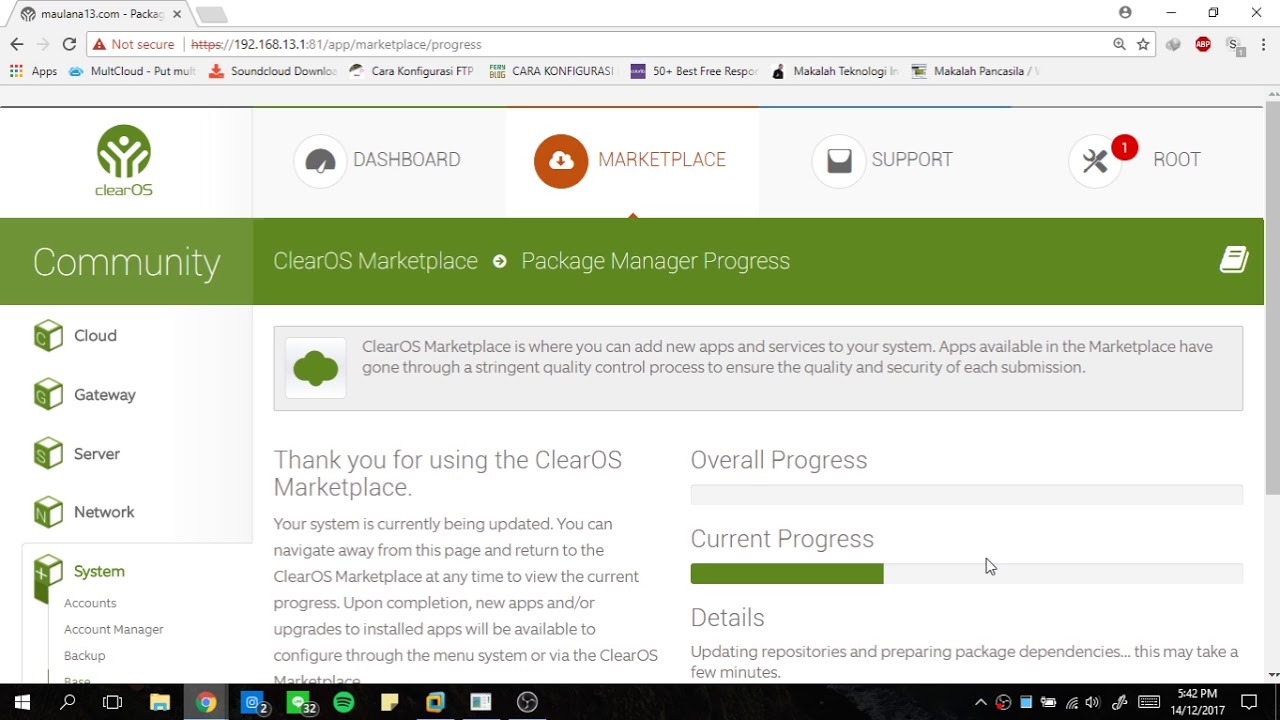Open a new browser tab
Image resolution: width=1280 pixels, height=720 pixels.
[x=211, y=14]
